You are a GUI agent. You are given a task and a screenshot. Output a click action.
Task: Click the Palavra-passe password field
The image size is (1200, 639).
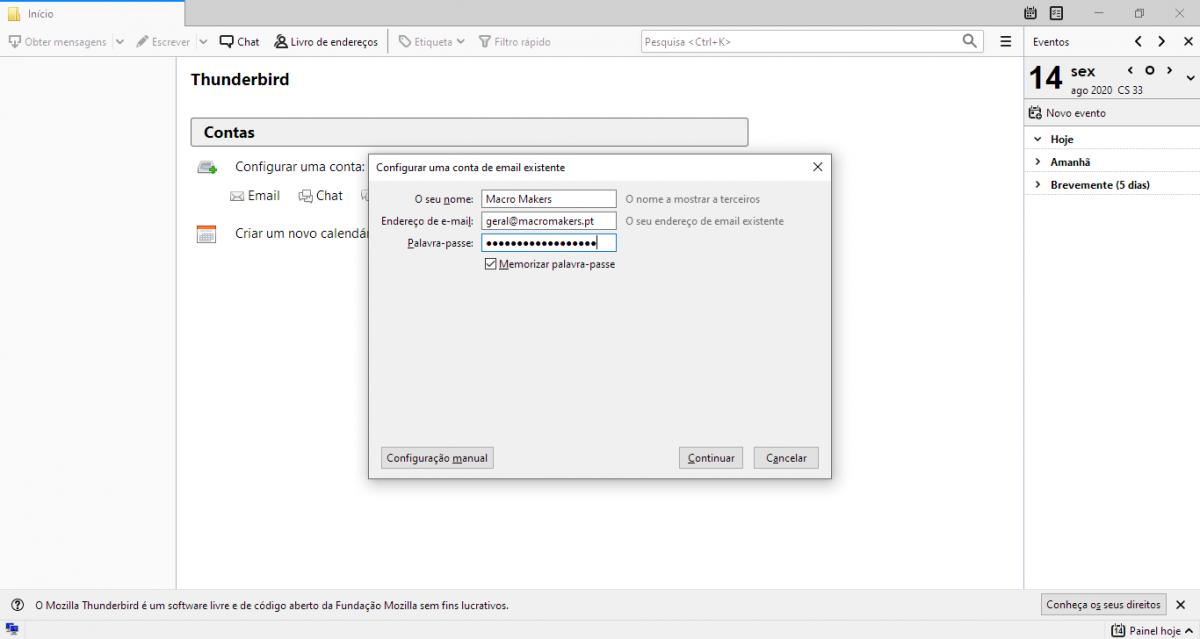click(x=548, y=243)
